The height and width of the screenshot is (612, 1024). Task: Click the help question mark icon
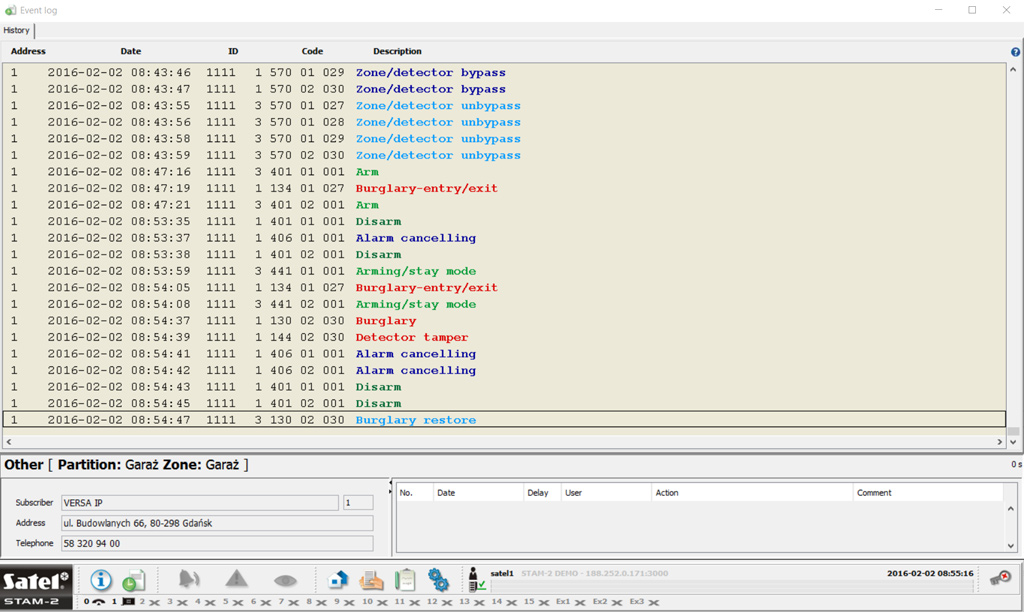click(x=1016, y=52)
